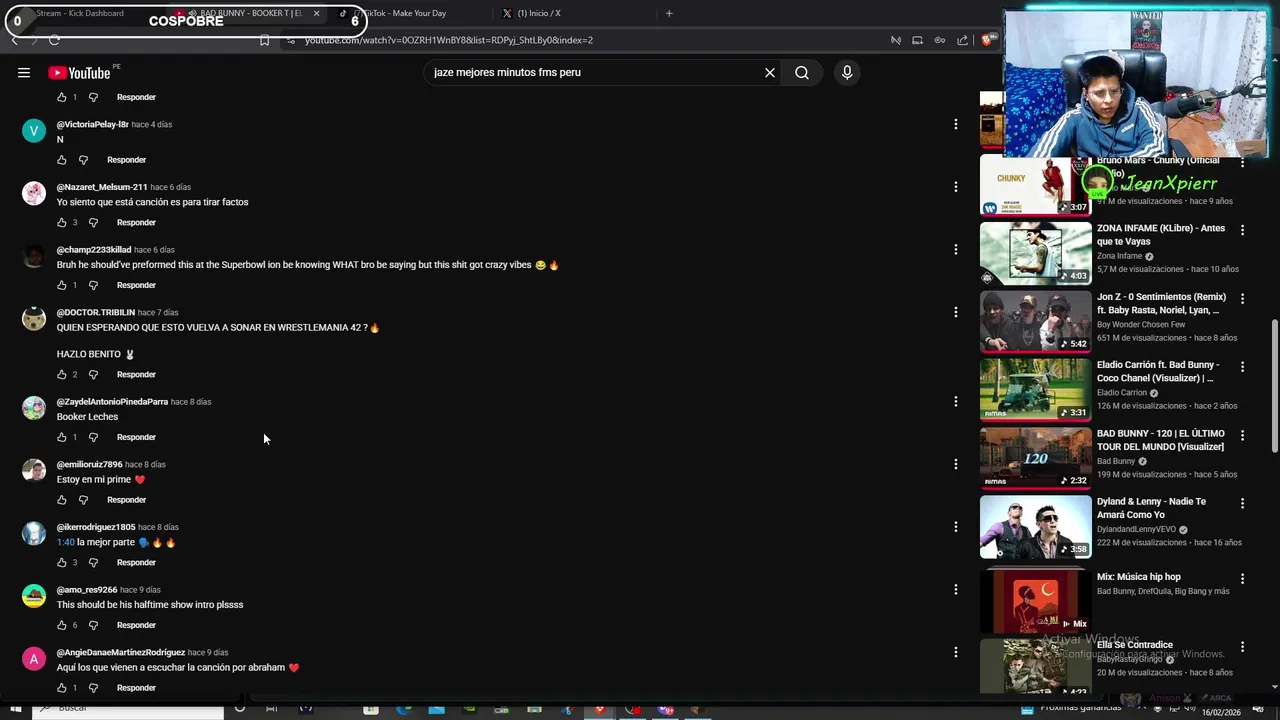Click the browser address bar URL

coord(449,40)
